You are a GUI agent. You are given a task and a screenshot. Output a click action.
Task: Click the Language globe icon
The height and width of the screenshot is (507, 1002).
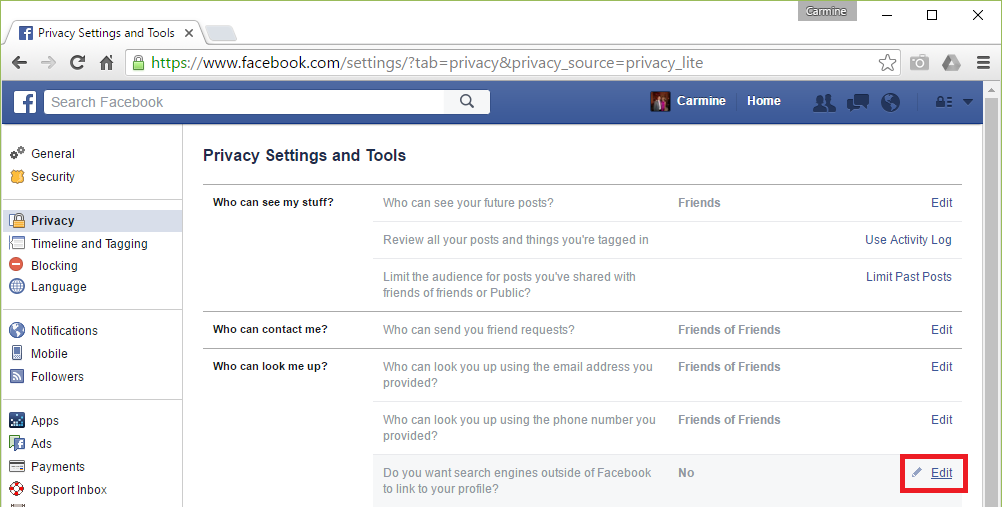click(17, 286)
